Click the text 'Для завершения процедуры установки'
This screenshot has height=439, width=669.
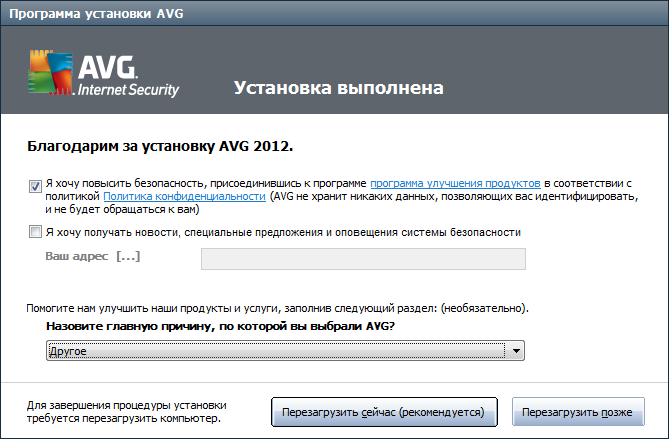[x=127, y=405]
